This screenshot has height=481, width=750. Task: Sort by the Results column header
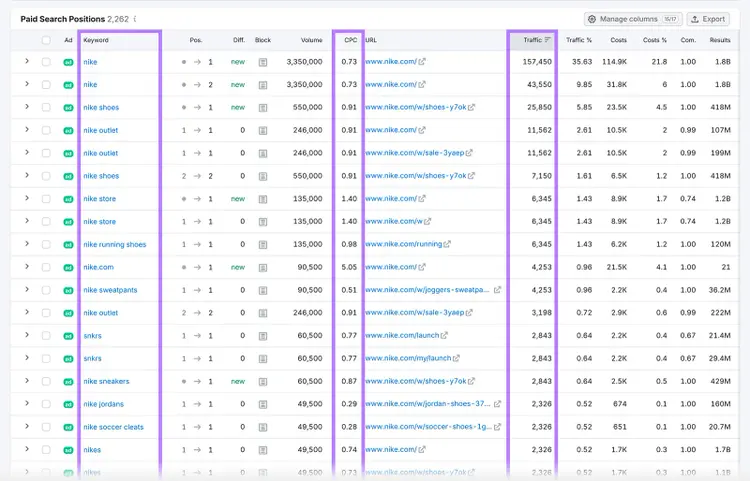720,40
